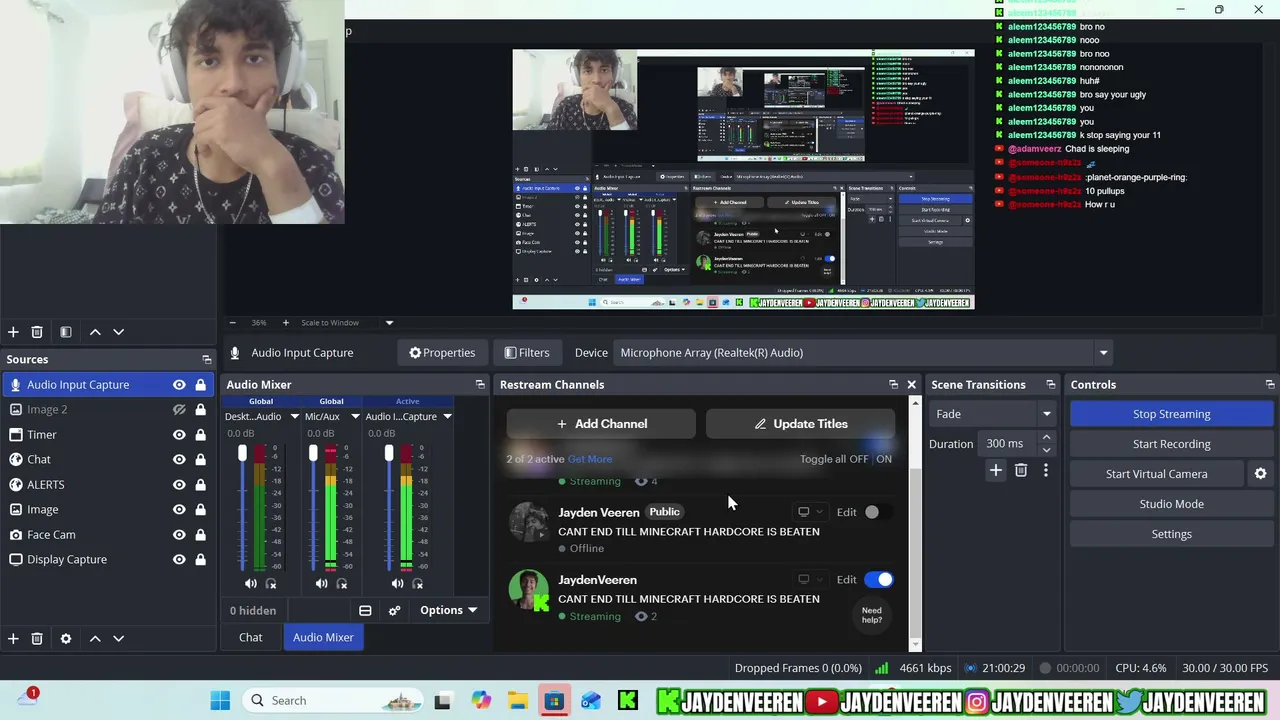Move selected source up in list

tap(95, 638)
